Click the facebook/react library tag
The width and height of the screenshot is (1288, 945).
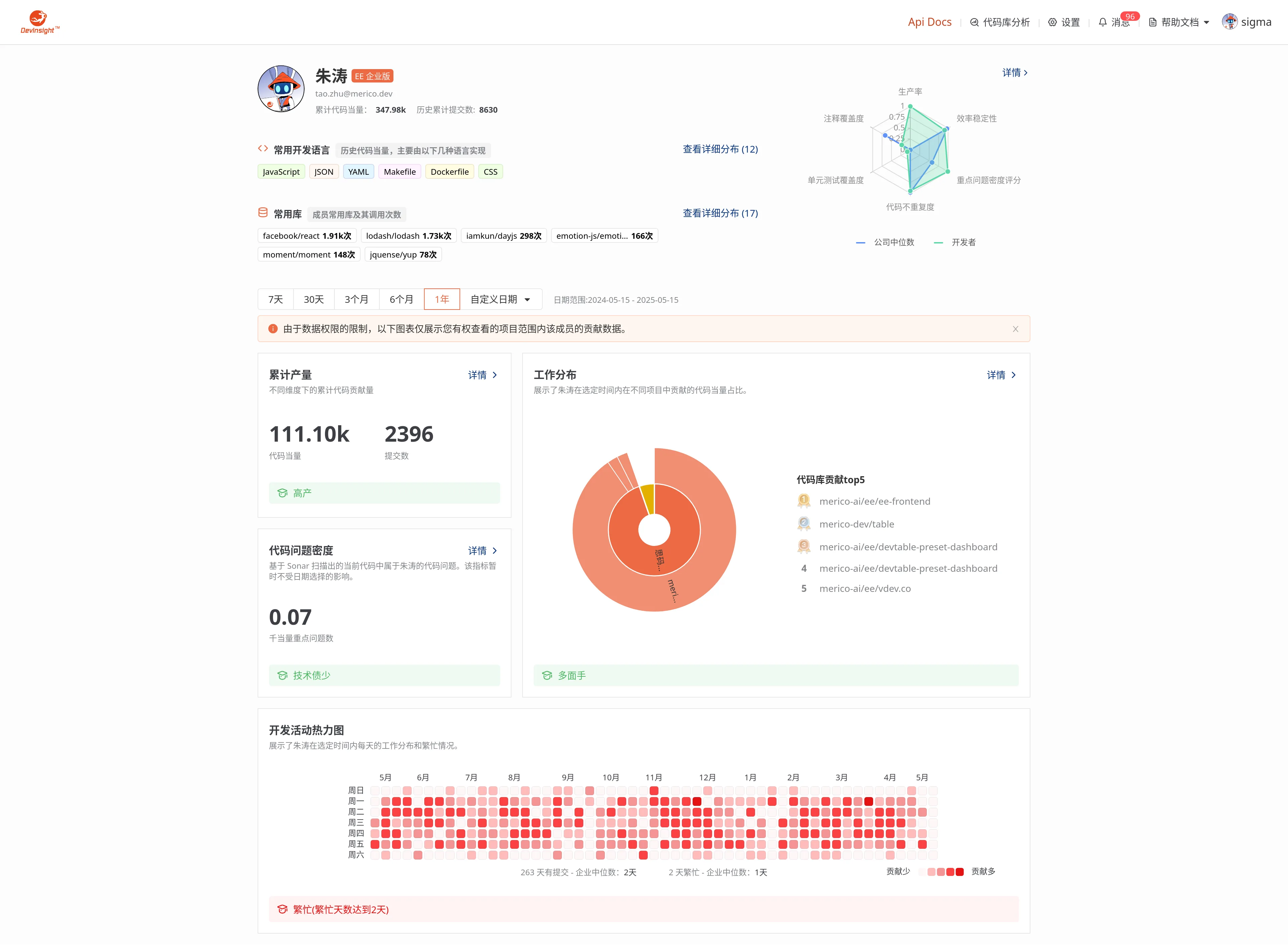coord(307,236)
